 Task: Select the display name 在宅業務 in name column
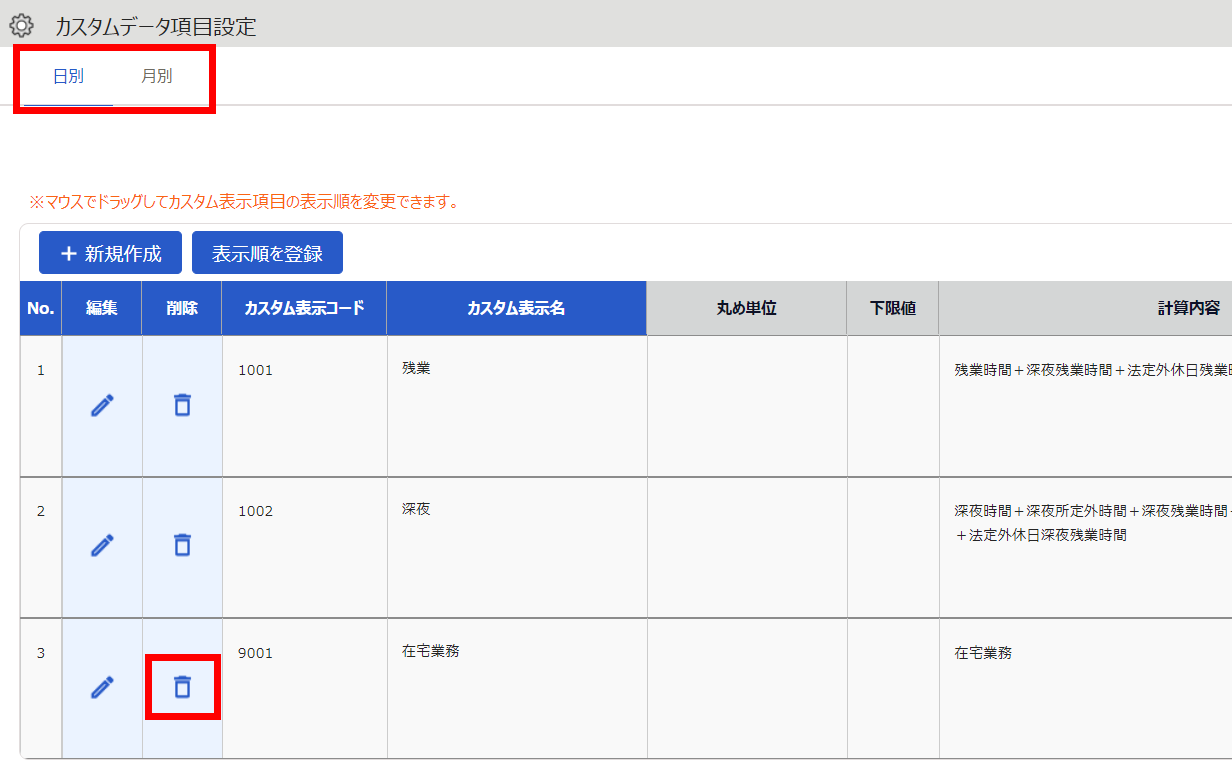pyautogui.click(x=431, y=651)
